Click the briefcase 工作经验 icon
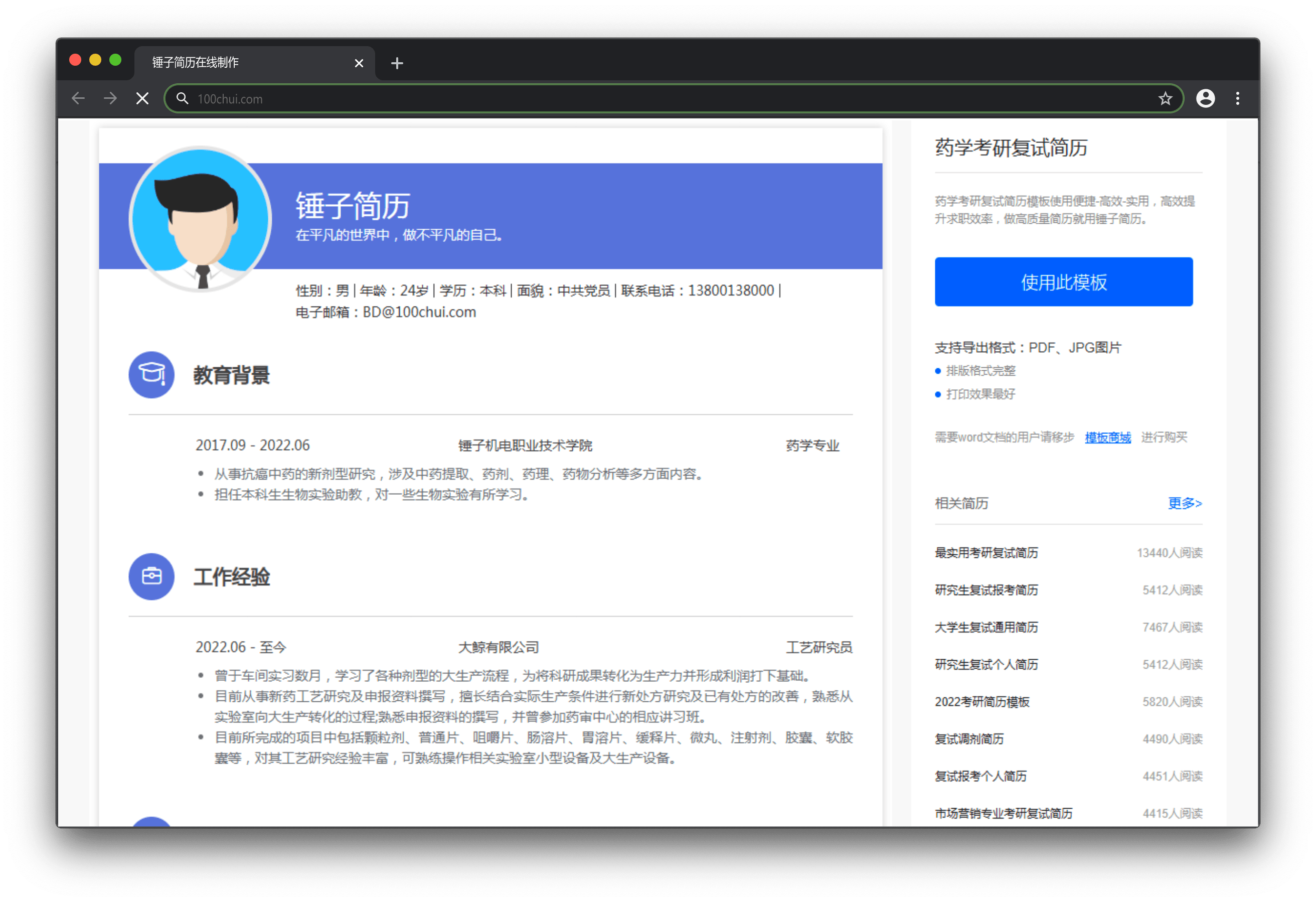The image size is (1316, 902). point(151,576)
